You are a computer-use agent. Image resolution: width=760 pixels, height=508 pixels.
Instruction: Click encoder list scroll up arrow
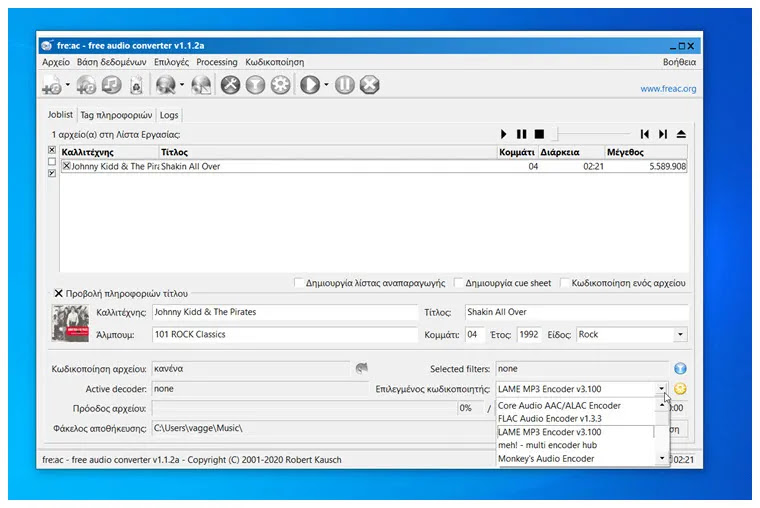(x=662, y=405)
